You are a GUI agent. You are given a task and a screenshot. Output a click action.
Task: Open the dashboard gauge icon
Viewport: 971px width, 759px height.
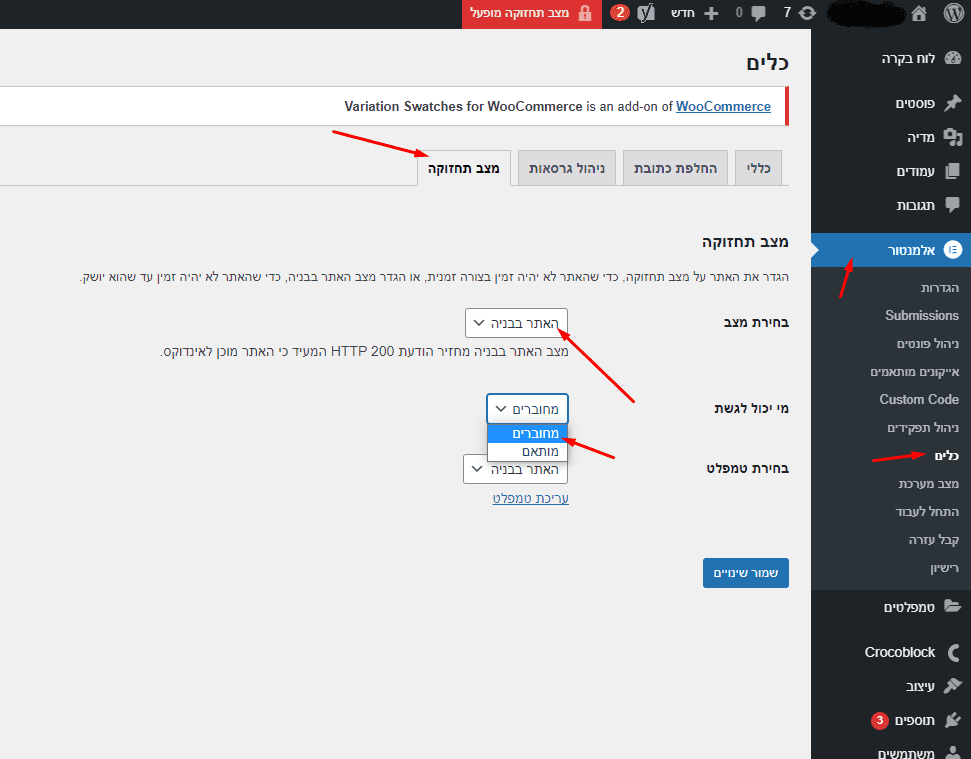(953, 58)
